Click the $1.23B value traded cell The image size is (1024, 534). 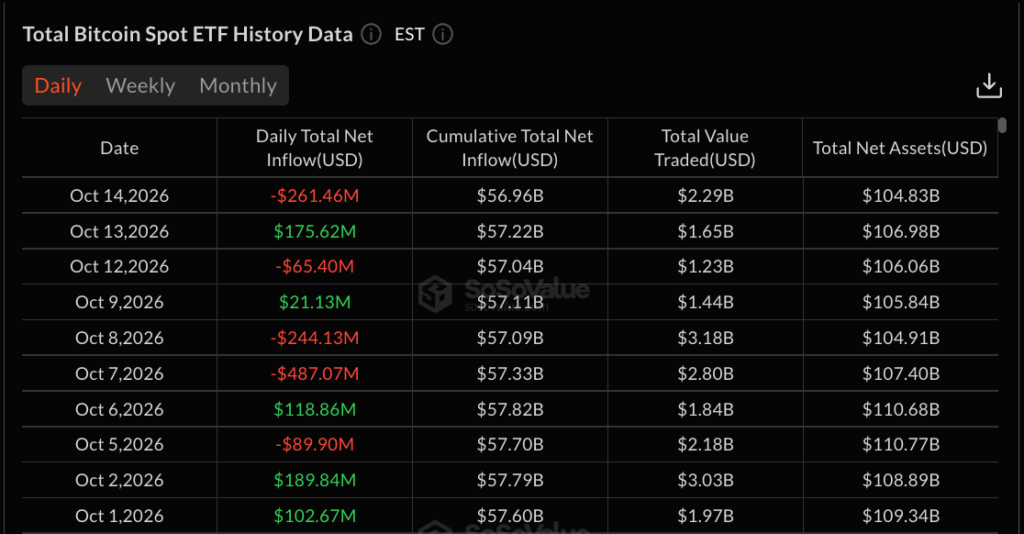click(705, 266)
